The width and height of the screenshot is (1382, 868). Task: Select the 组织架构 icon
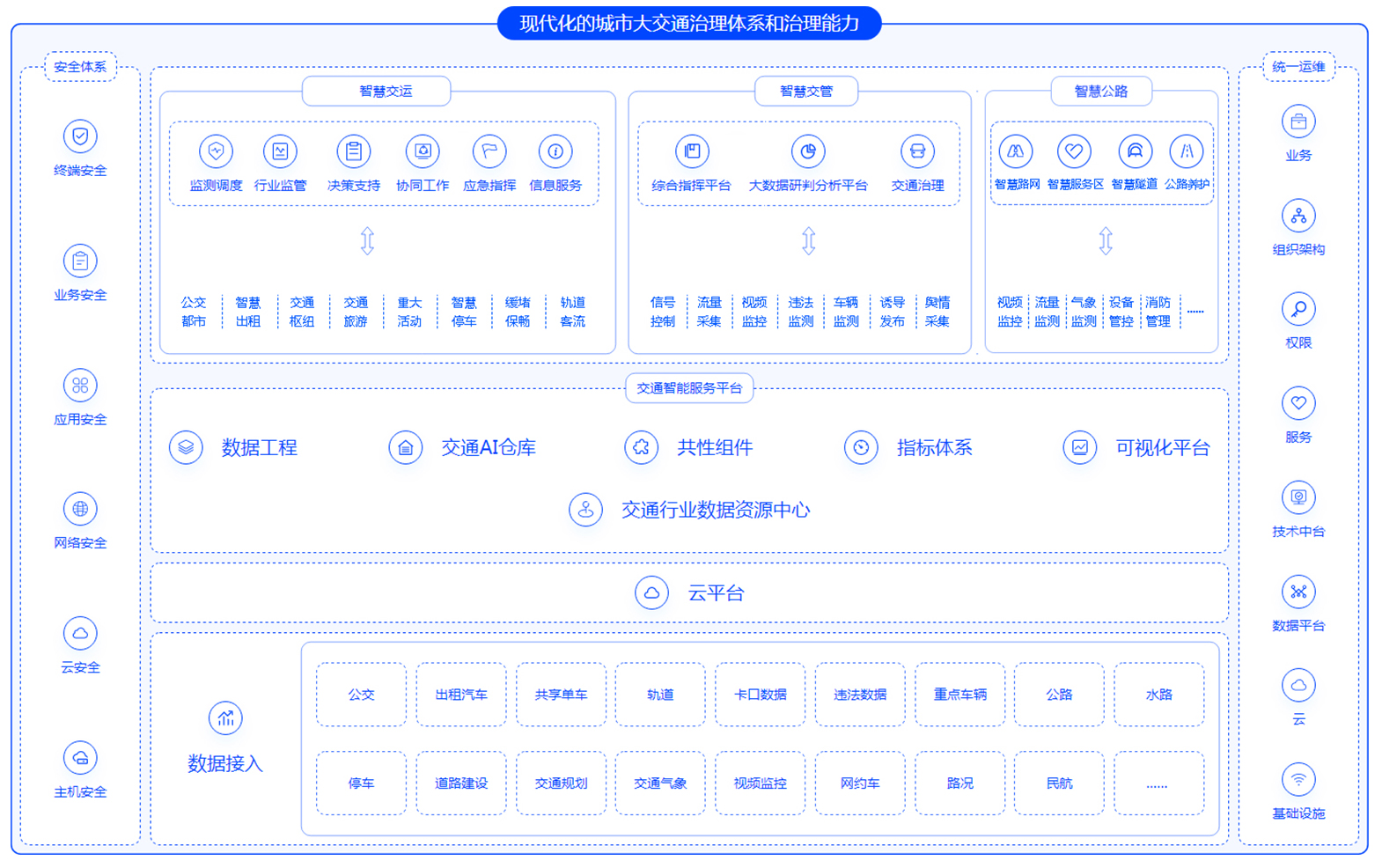pos(1298,216)
